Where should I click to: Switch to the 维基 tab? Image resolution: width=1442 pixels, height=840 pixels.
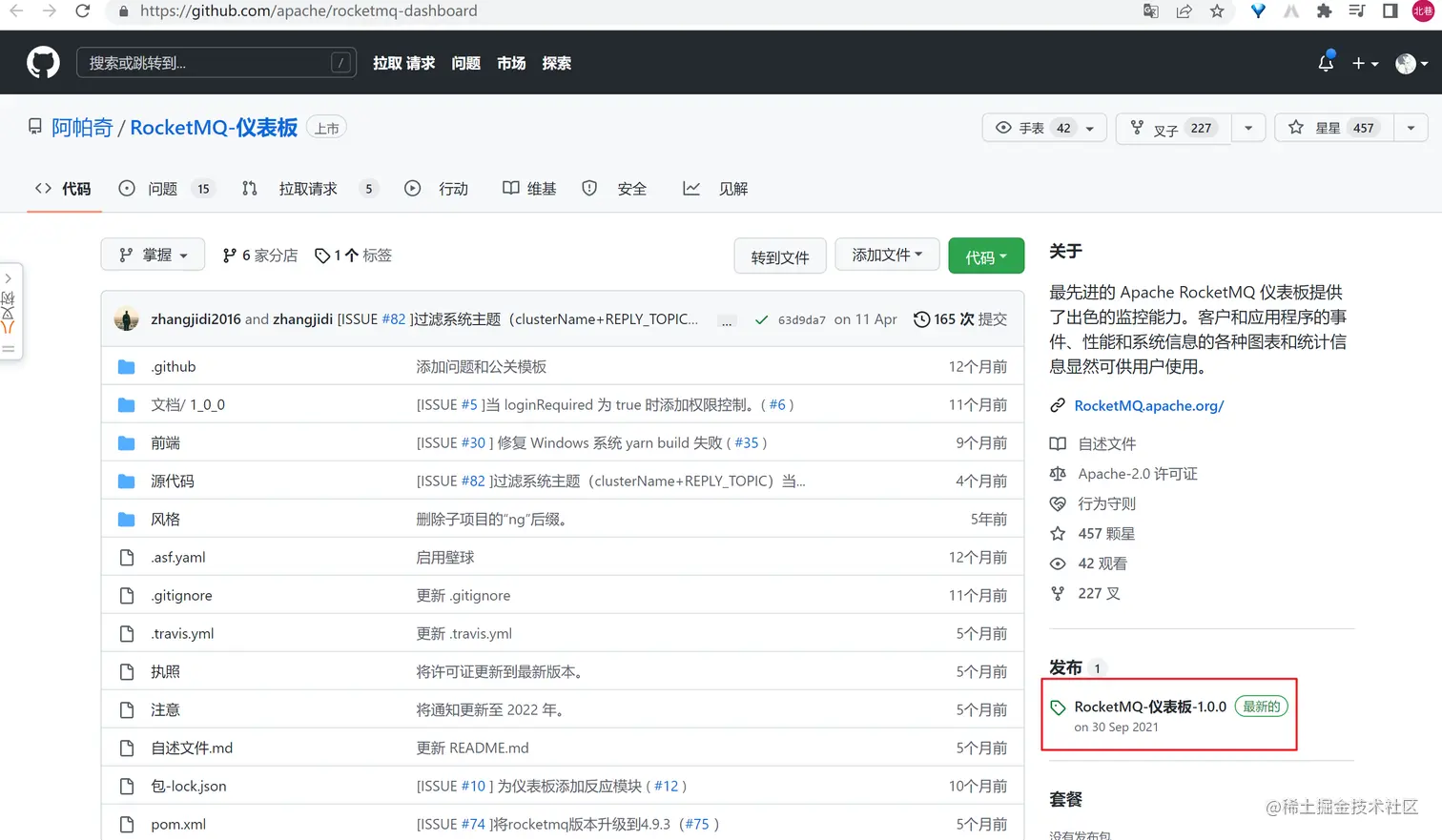click(529, 189)
